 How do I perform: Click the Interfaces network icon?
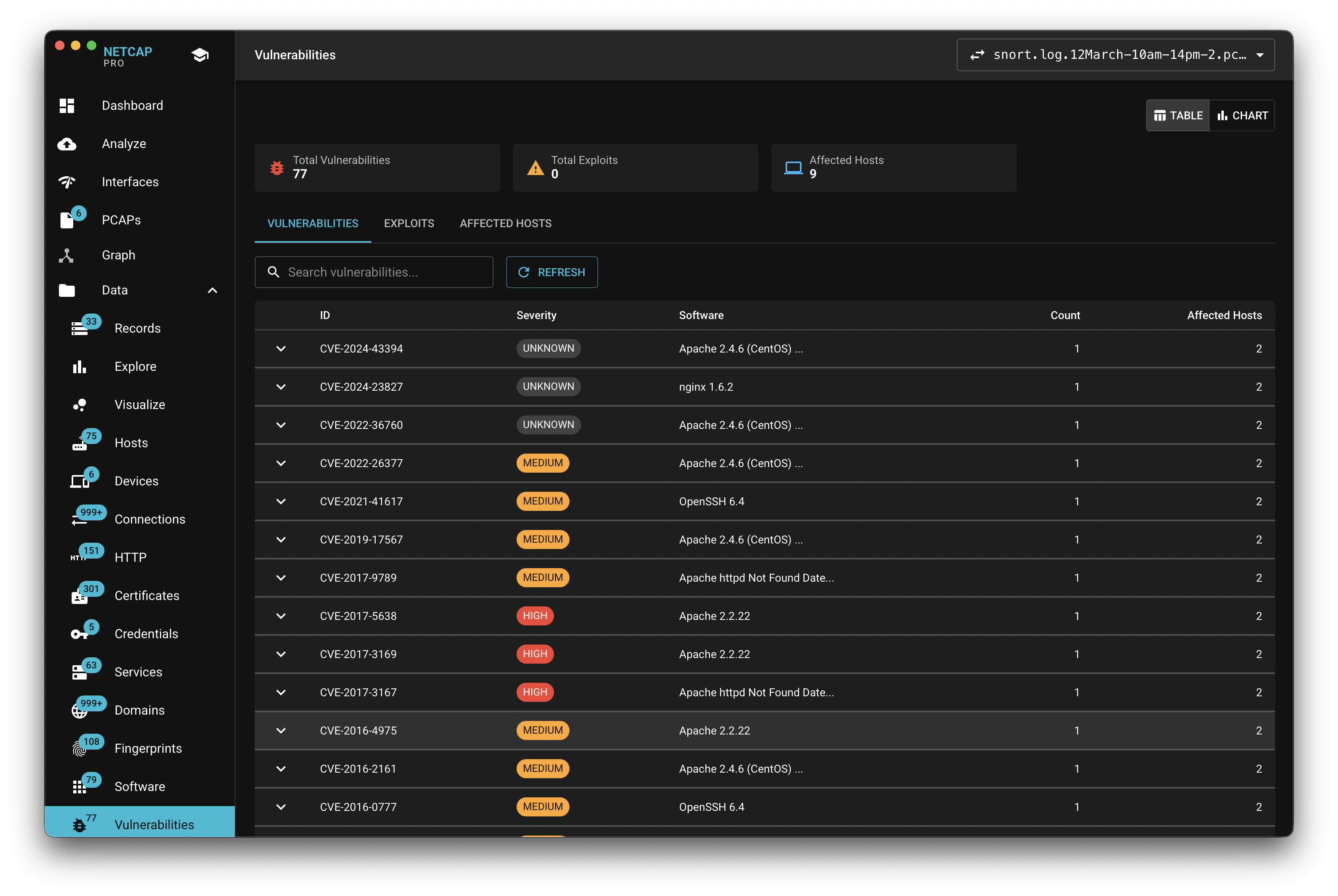point(67,182)
